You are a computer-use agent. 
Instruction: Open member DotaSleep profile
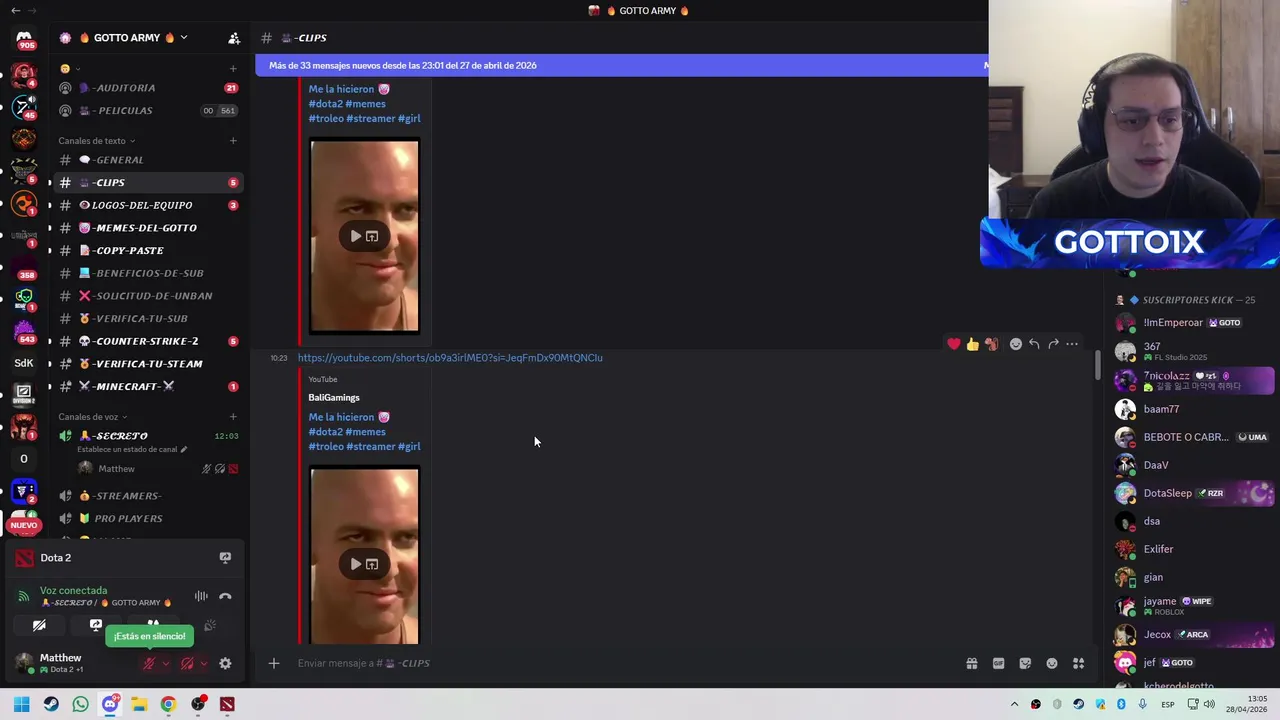tap(1194, 493)
